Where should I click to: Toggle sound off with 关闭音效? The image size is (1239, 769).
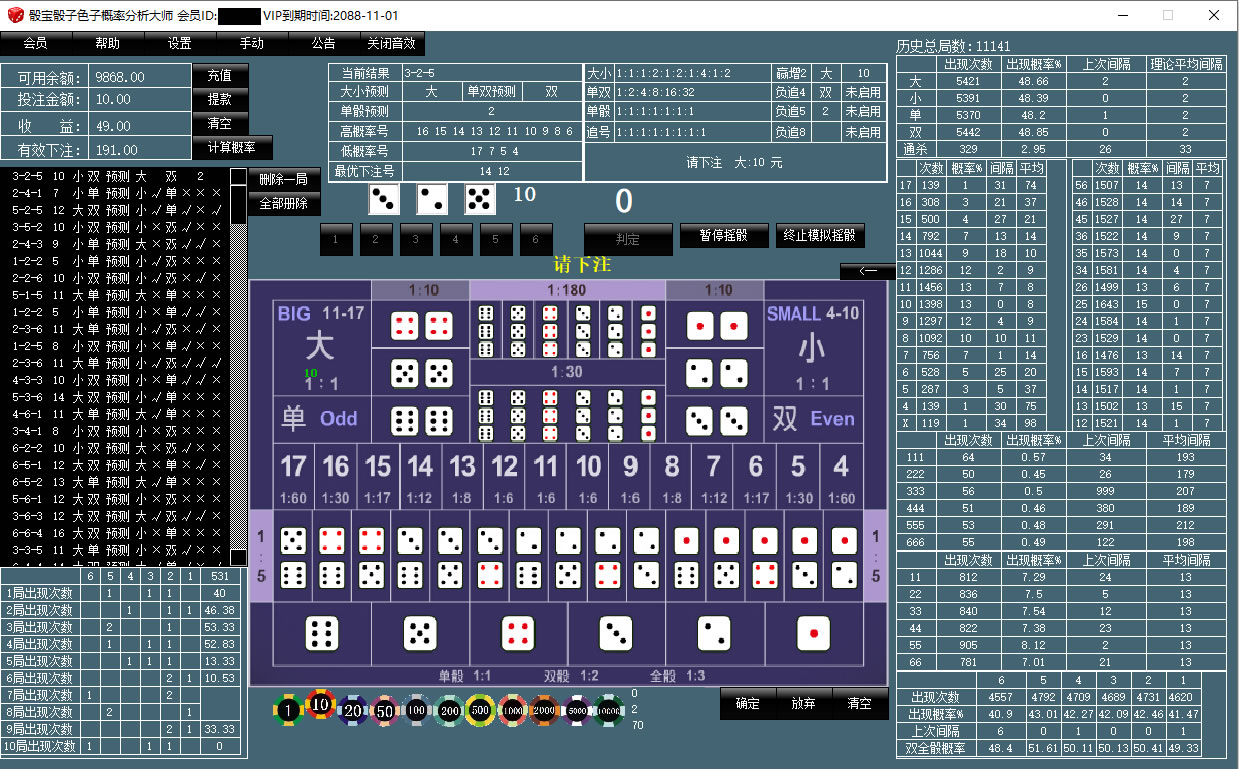click(394, 44)
